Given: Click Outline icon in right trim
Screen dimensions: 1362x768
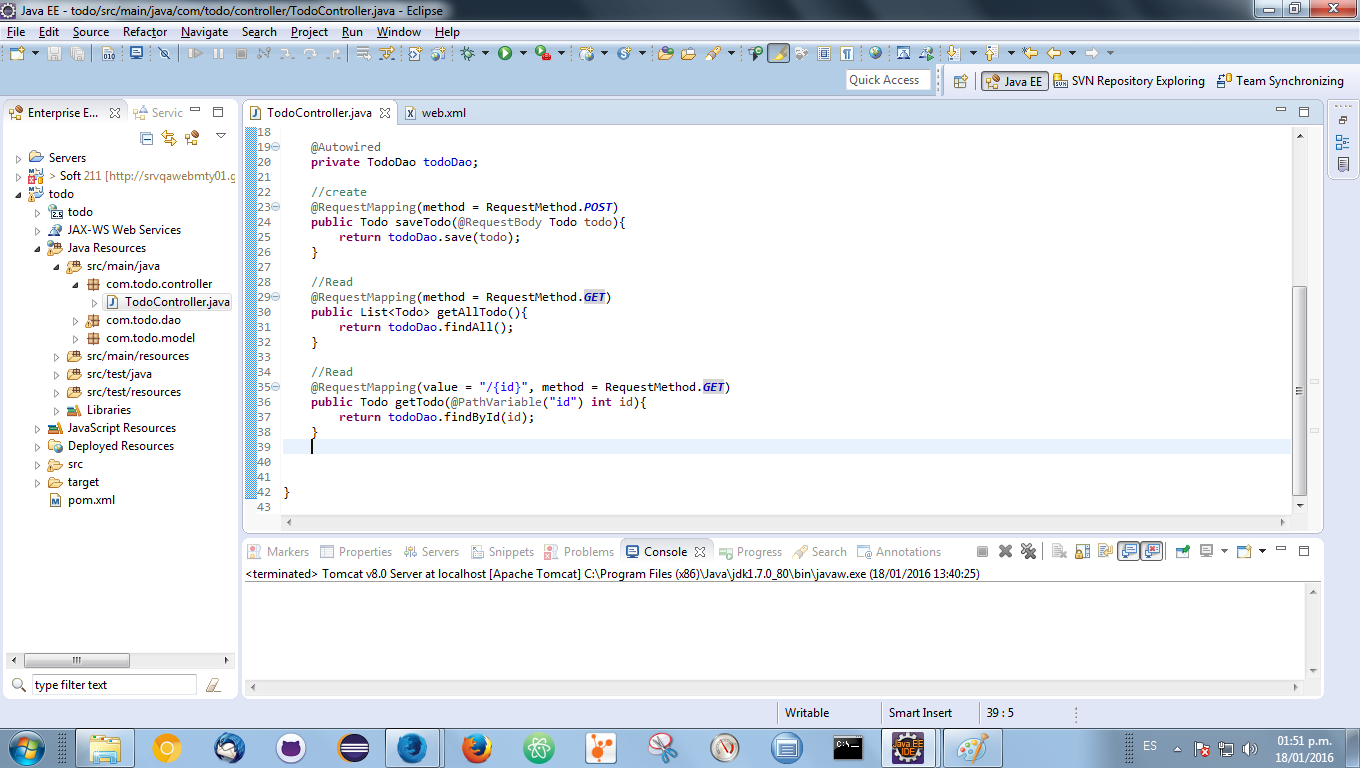Looking at the screenshot, I should (x=1343, y=142).
